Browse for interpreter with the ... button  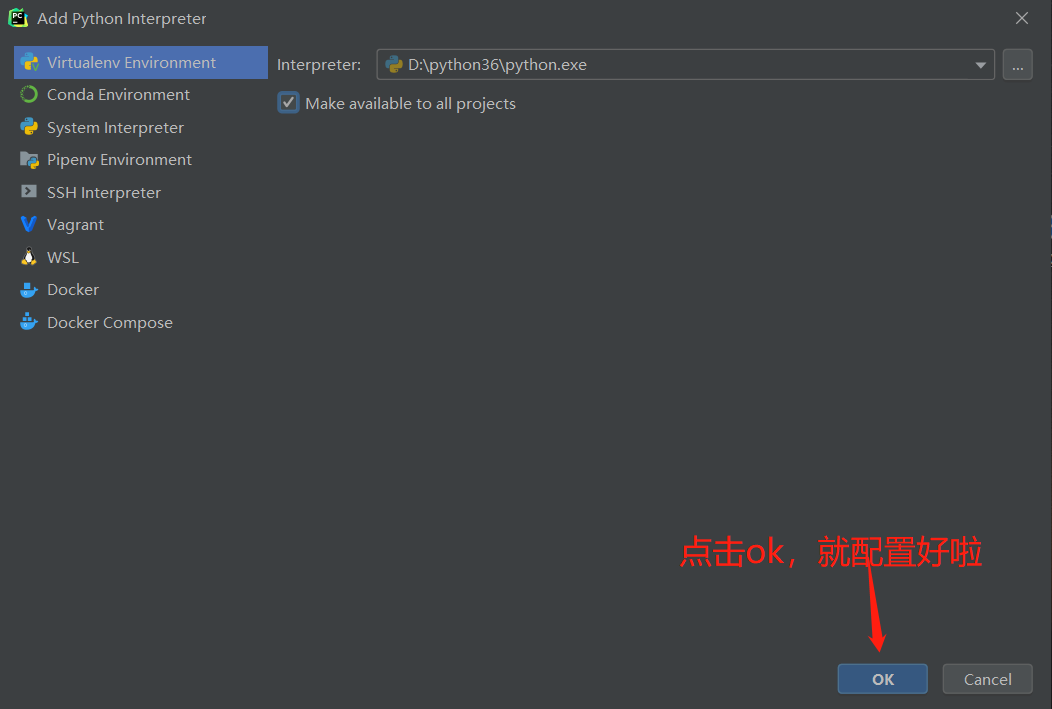1018,64
